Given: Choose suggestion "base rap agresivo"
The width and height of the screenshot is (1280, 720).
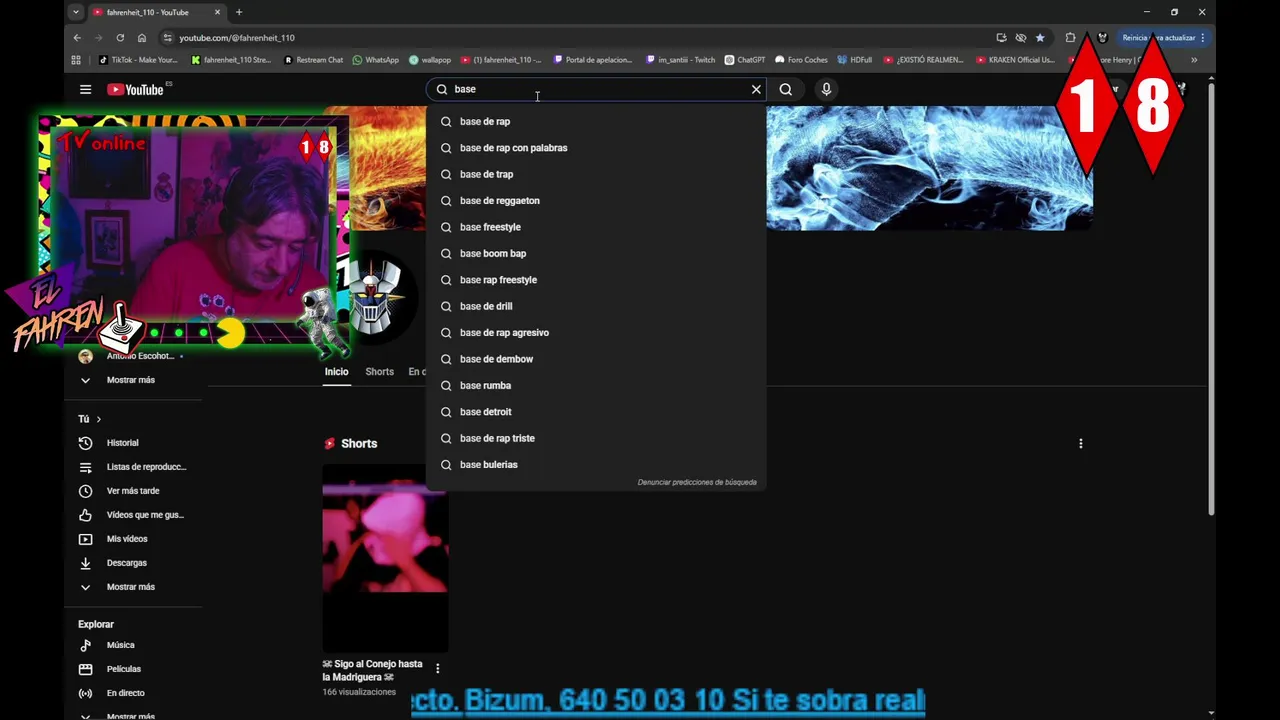Looking at the screenshot, I should tap(596, 332).
